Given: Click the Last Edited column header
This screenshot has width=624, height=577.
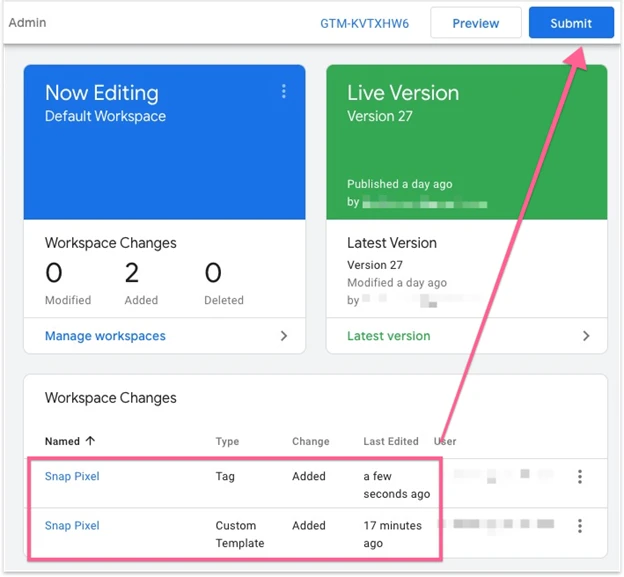Looking at the screenshot, I should pos(391,441).
